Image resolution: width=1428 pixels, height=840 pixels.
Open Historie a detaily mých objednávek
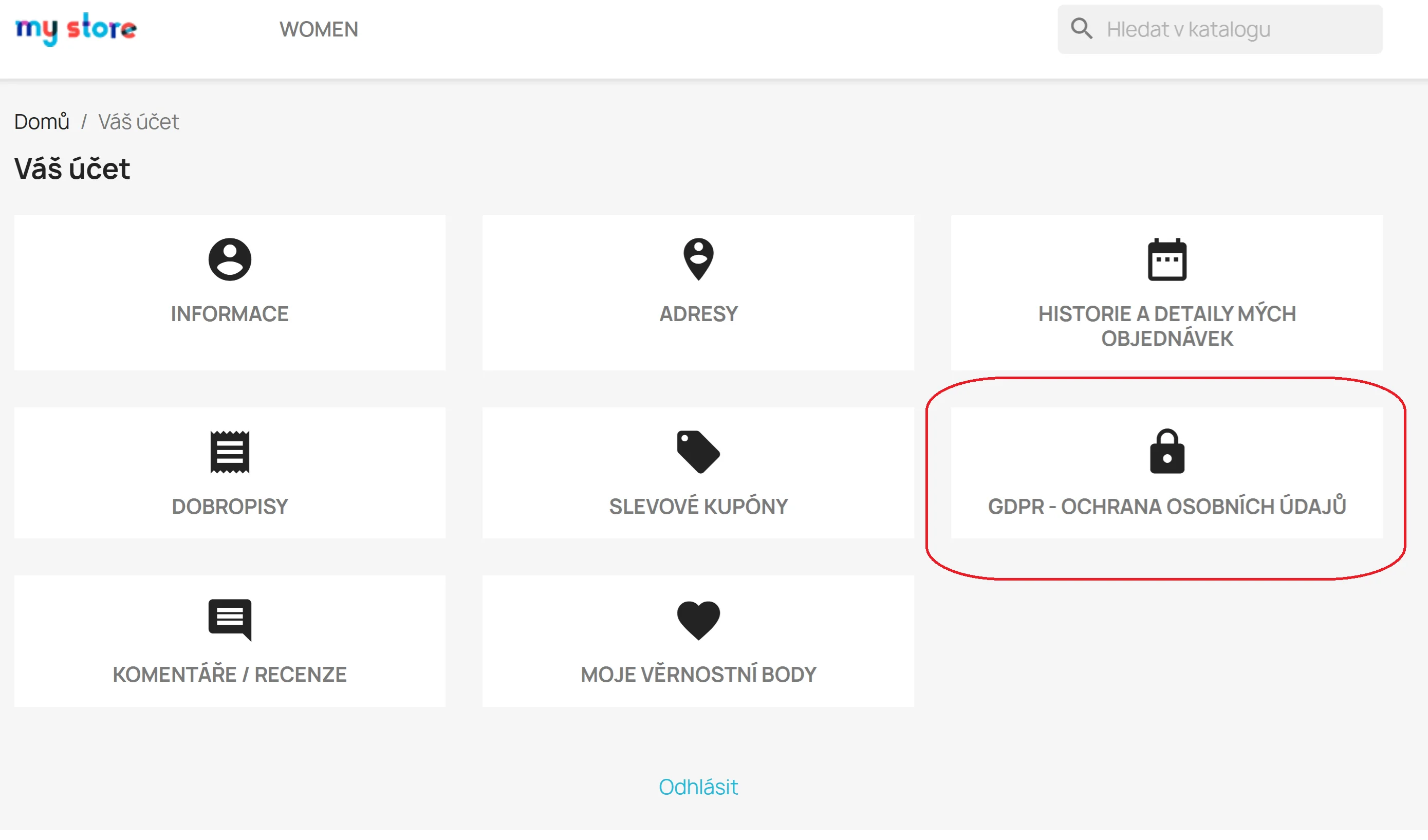1167,326
